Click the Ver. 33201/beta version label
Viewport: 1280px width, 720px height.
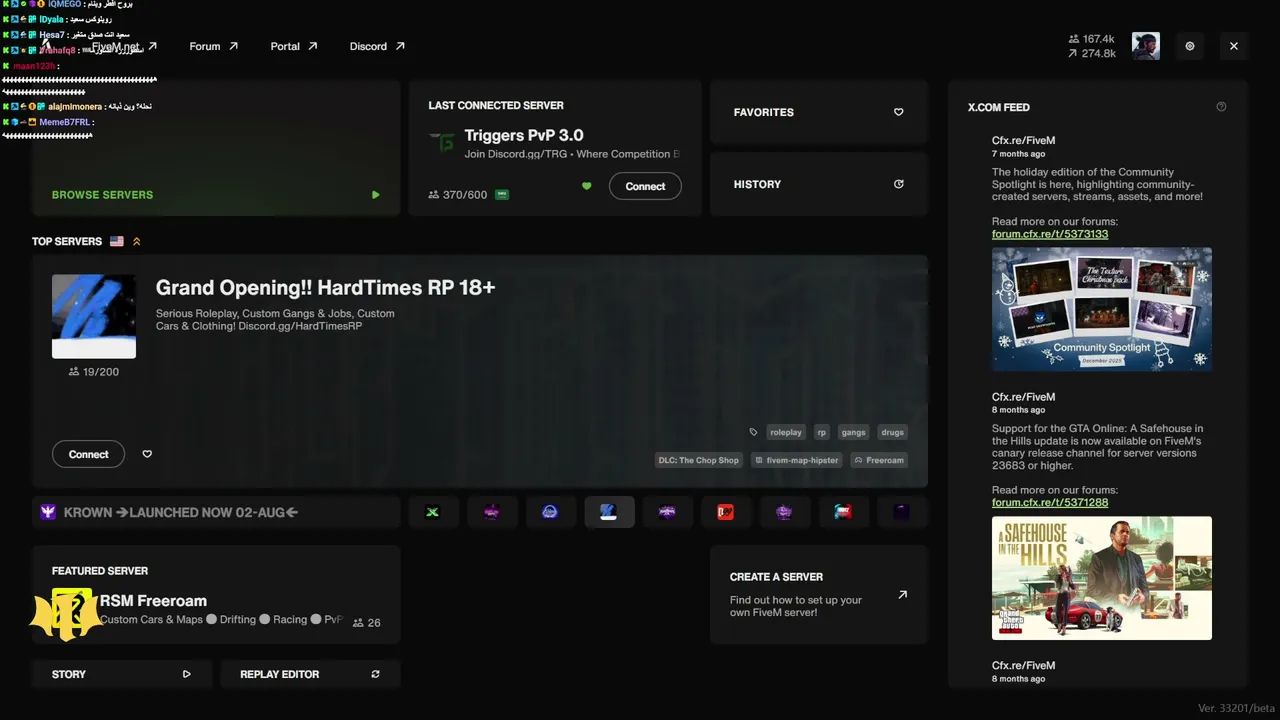point(1235,708)
